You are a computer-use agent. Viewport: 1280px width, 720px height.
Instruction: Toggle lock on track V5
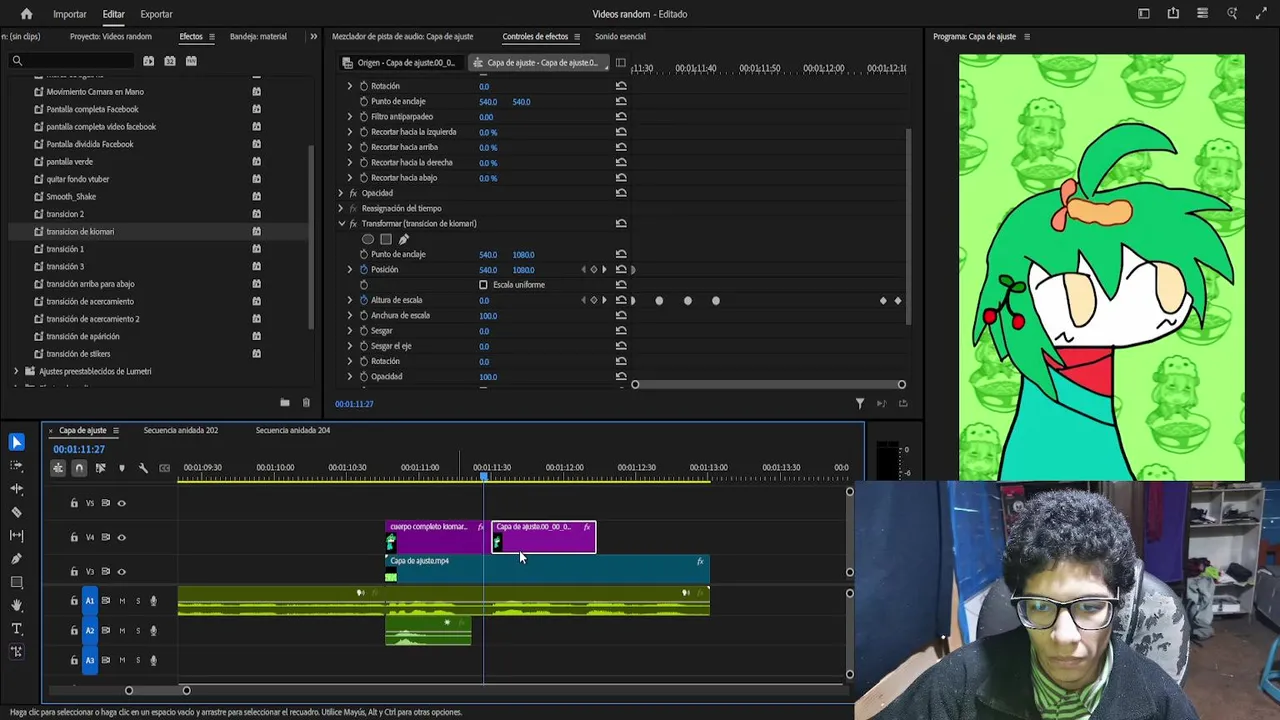coord(74,503)
